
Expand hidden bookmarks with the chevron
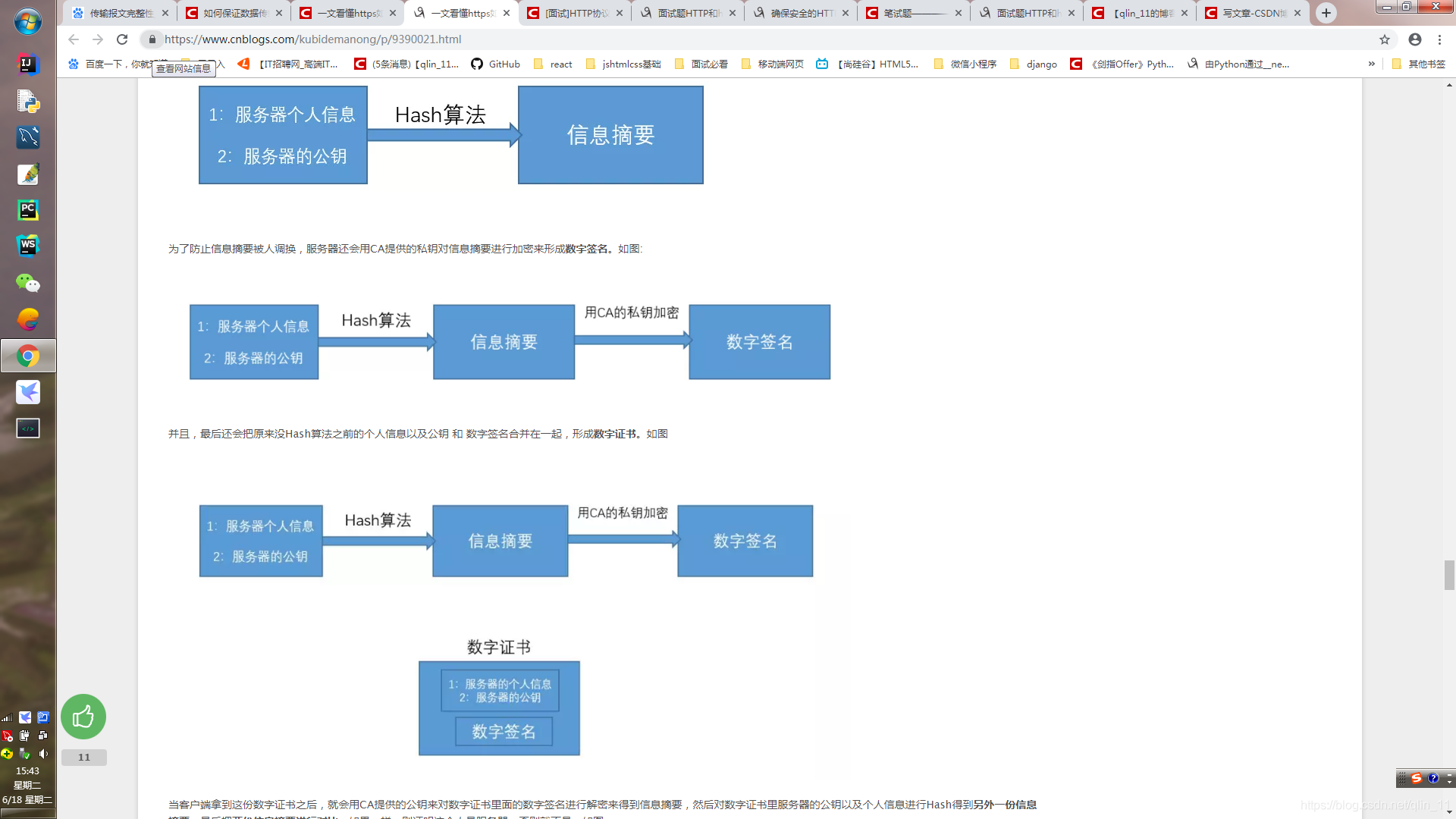[x=1373, y=64]
